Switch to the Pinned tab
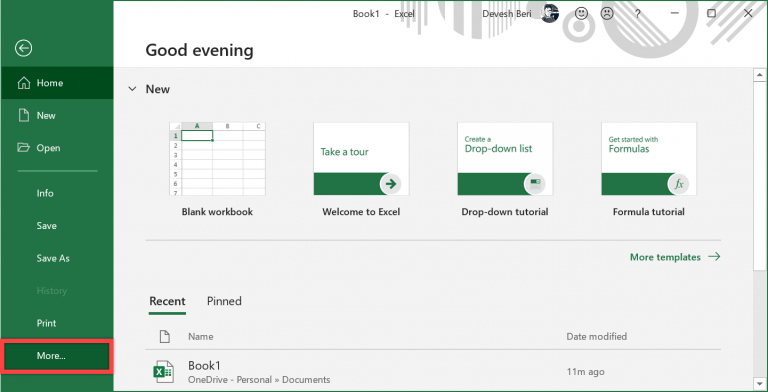The width and height of the screenshot is (768, 392). click(x=224, y=301)
